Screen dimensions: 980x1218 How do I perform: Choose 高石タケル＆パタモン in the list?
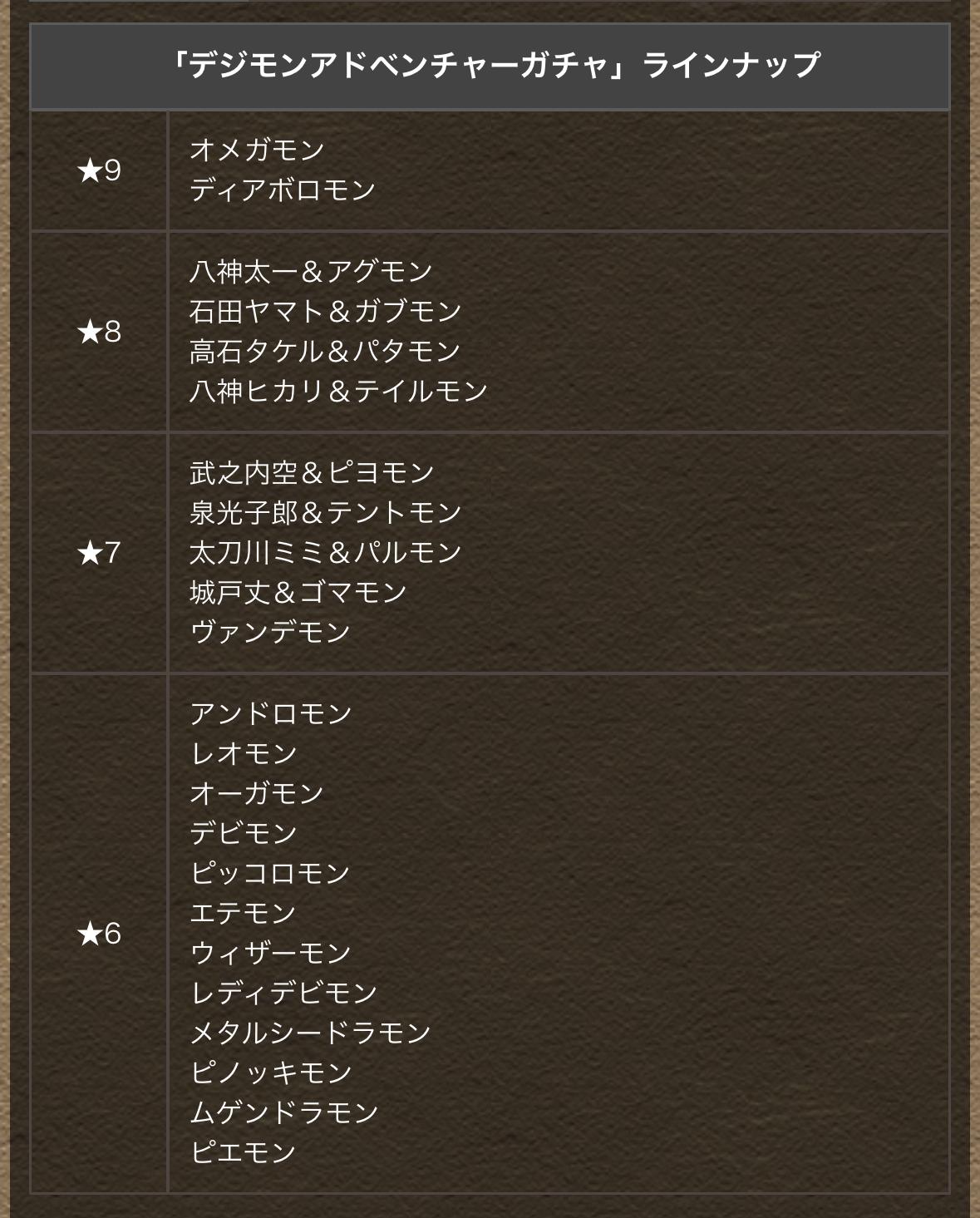325,351
